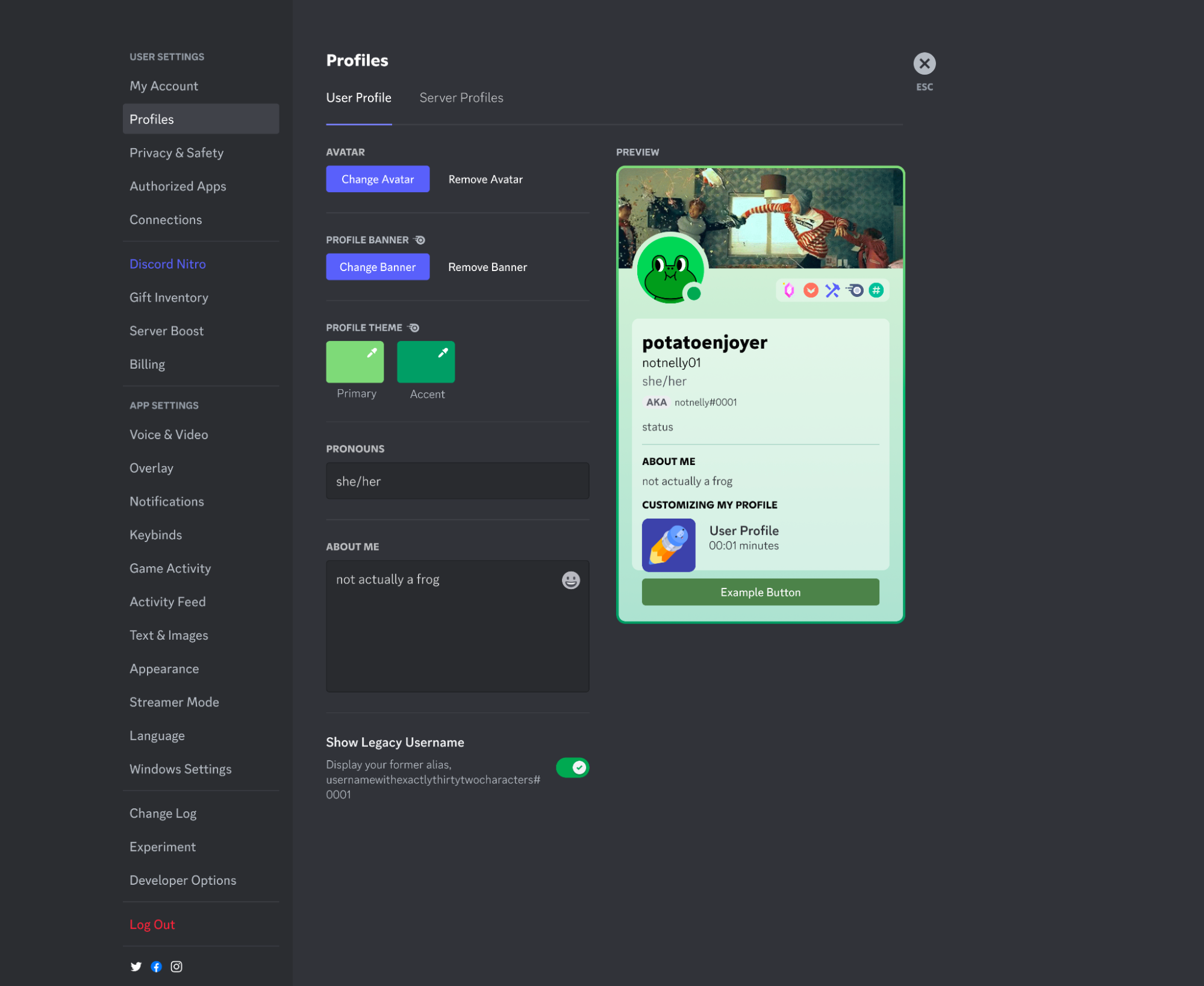Click the eyedropper on the Accent theme swatch
Image resolution: width=1204 pixels, height=986 pixels.
click(x=443, y=352)
